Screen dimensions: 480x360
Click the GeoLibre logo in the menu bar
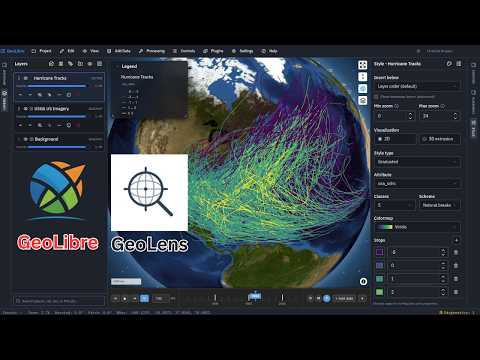point(13,51)
